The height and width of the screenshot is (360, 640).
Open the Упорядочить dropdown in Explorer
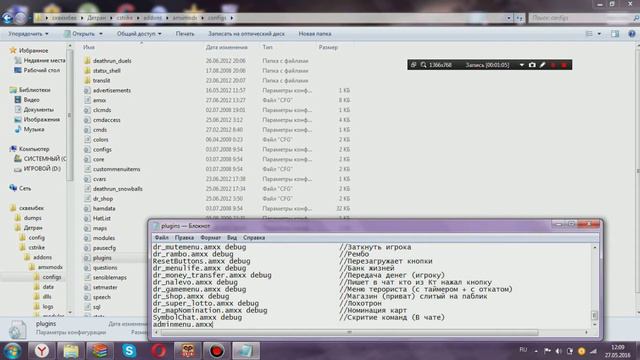tap(28, 34)
